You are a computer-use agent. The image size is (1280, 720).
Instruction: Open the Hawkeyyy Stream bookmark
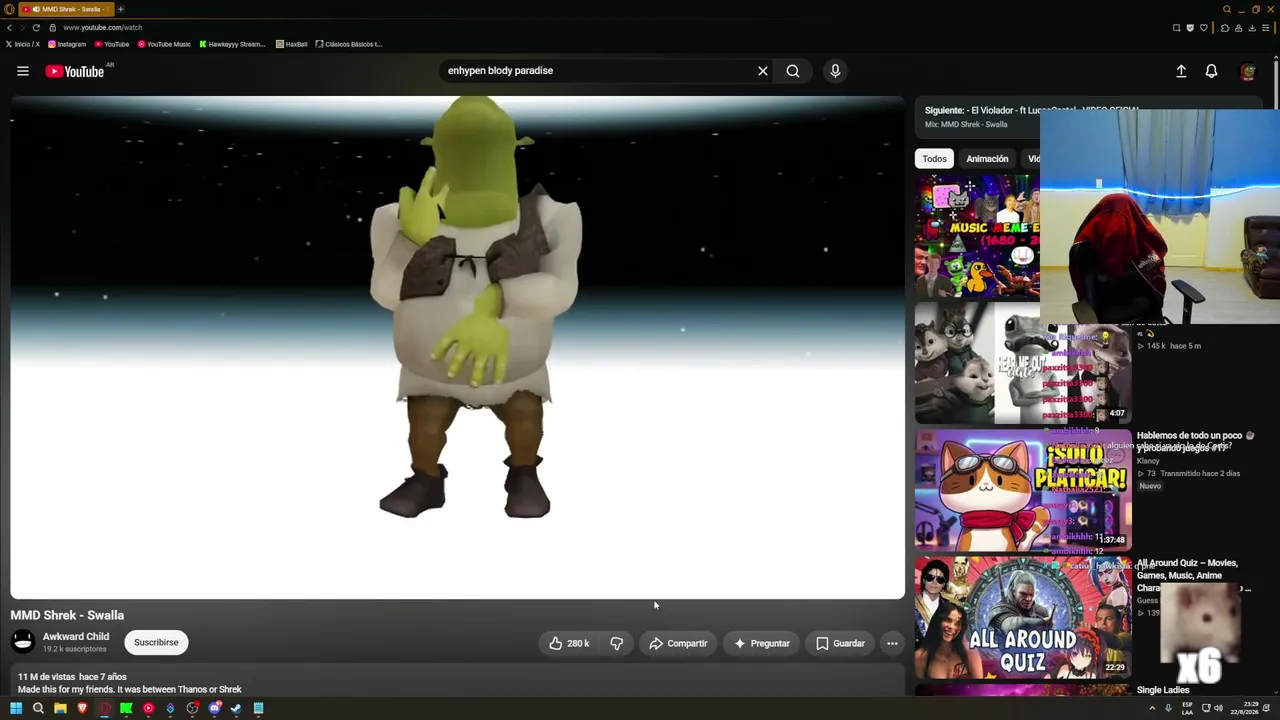pos(232,44)
